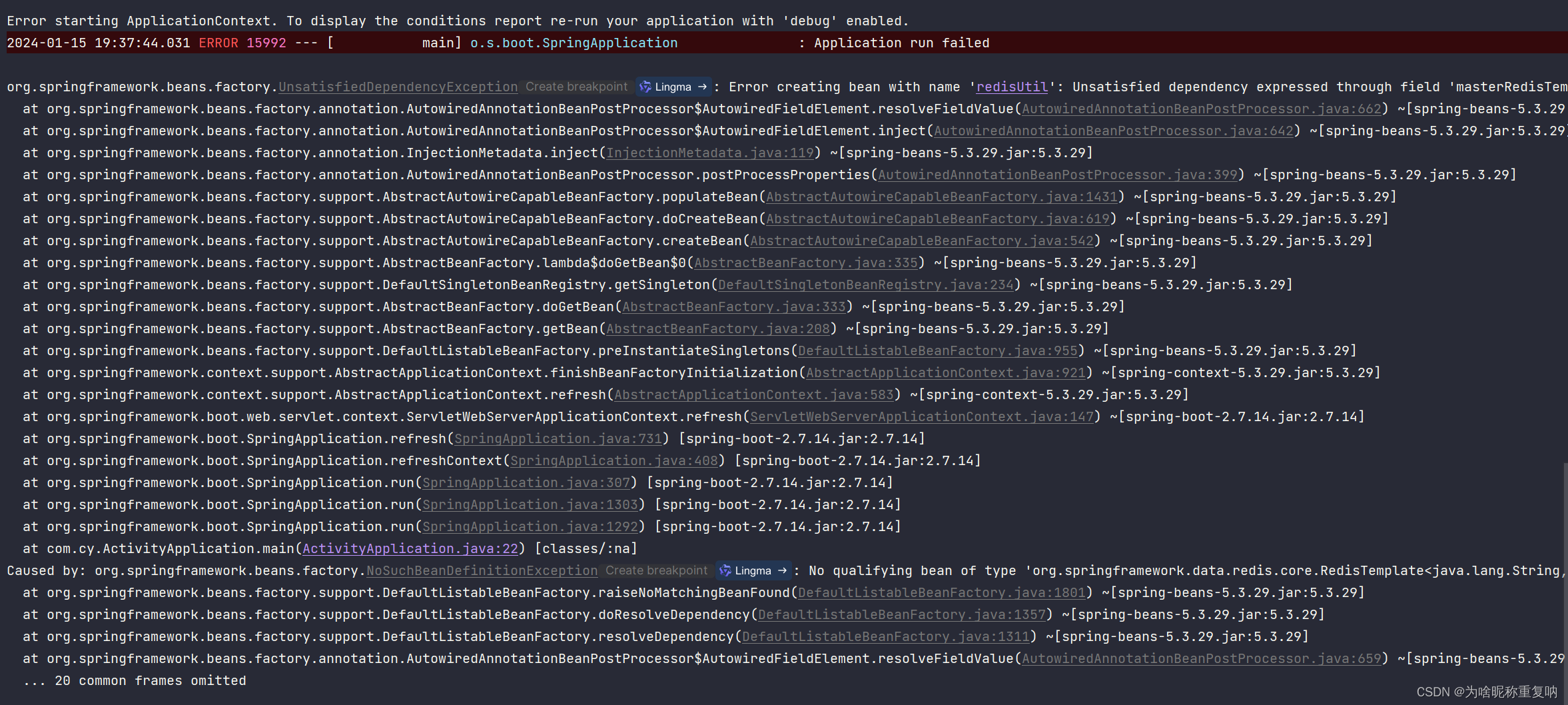The height and width of the screenshot is (705, 1568).
Task: Open the redisUtil bean name link
Action: pos(1012,87)
